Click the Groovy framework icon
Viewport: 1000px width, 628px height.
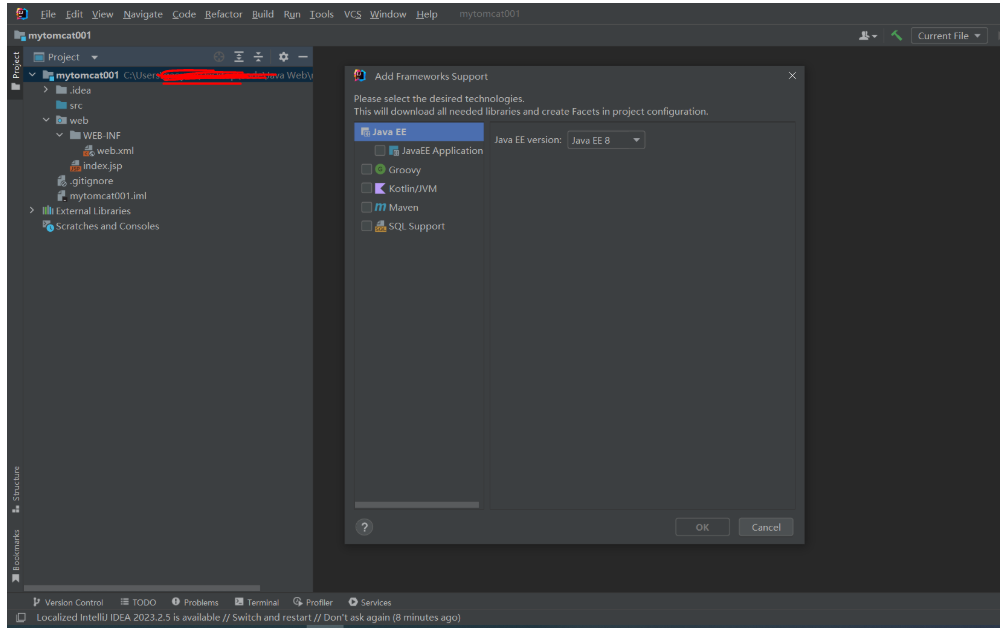[x=380, y=170]
